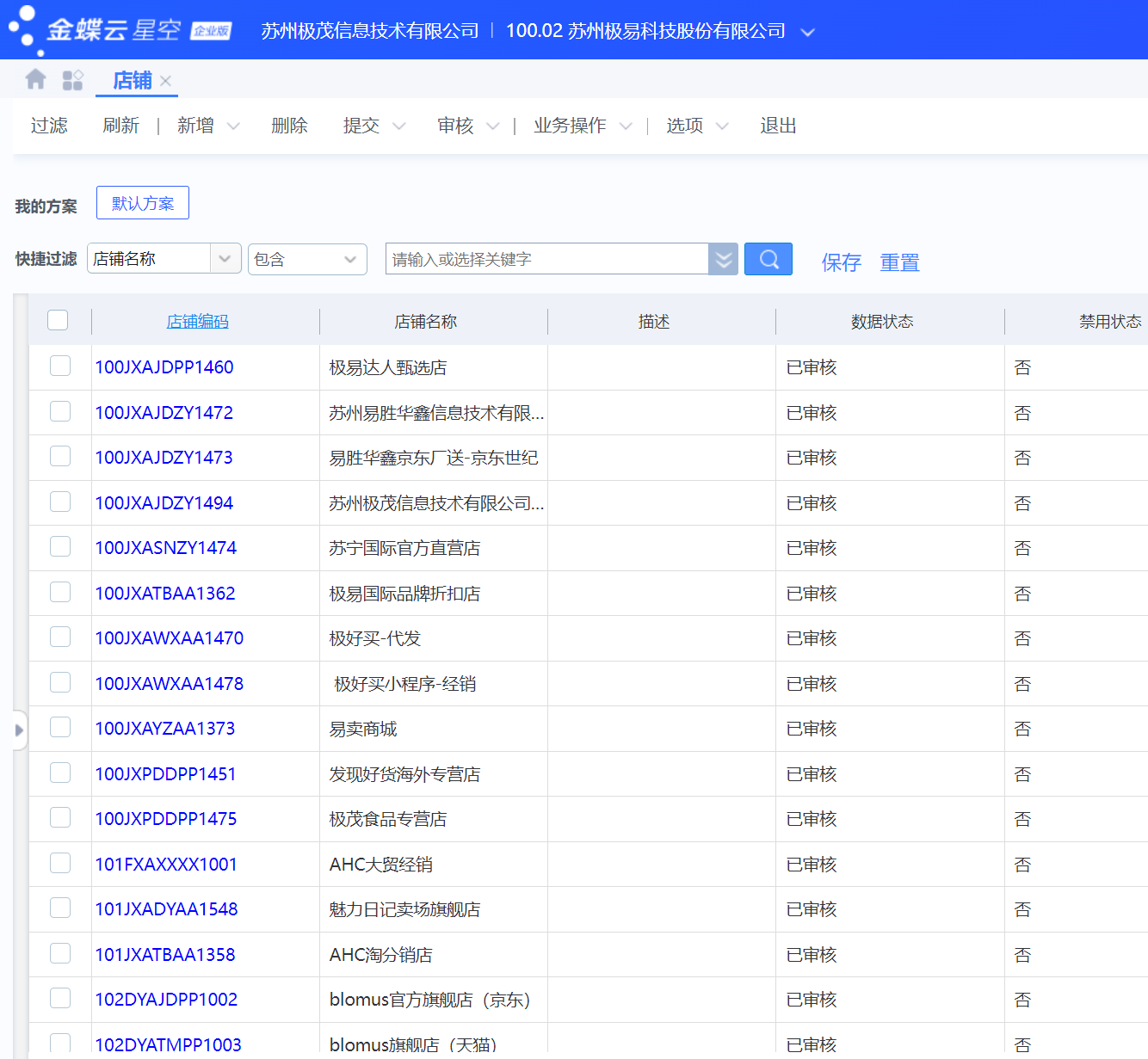This screenshot has width=1148, height=1059.
Task: Expand the 业务操作 dropdown arrow
Action: coord(626,126)
